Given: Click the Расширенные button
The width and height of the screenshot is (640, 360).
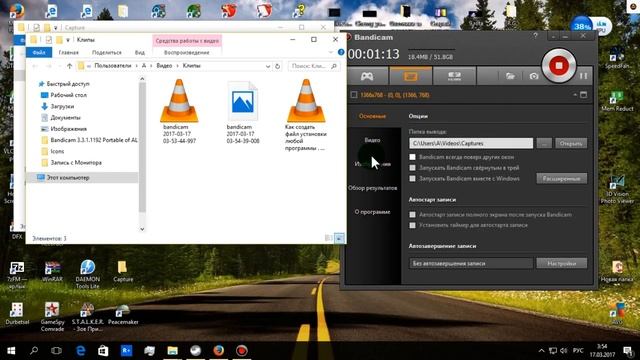Looking at the screenshot, I should coord(562,178).
